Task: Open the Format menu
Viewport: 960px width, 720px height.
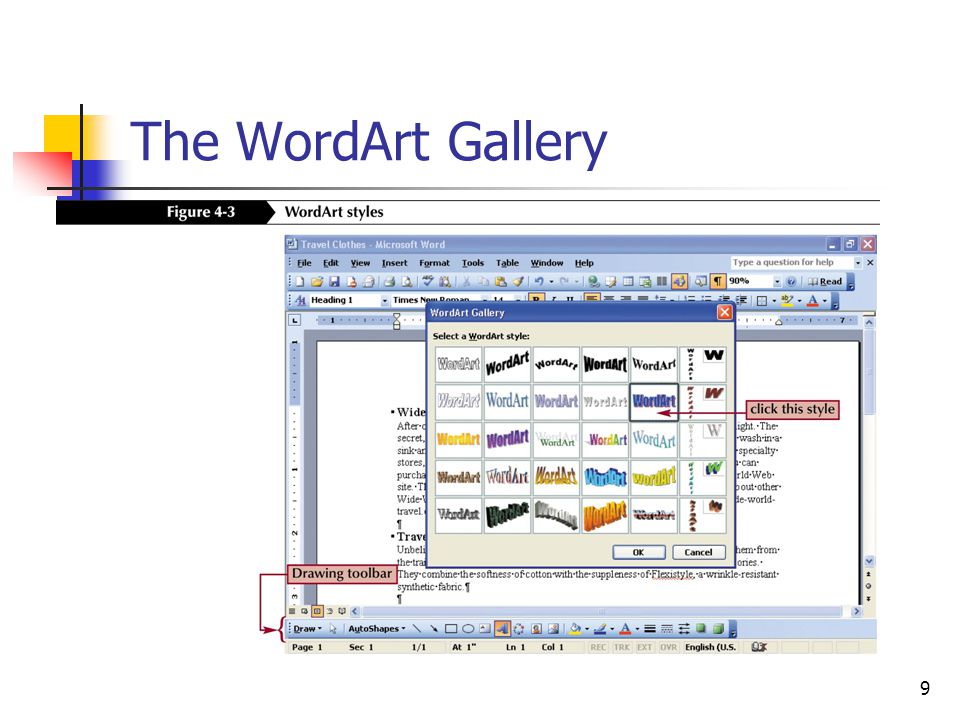Action: pyautogui.click(x=434, y=263)
